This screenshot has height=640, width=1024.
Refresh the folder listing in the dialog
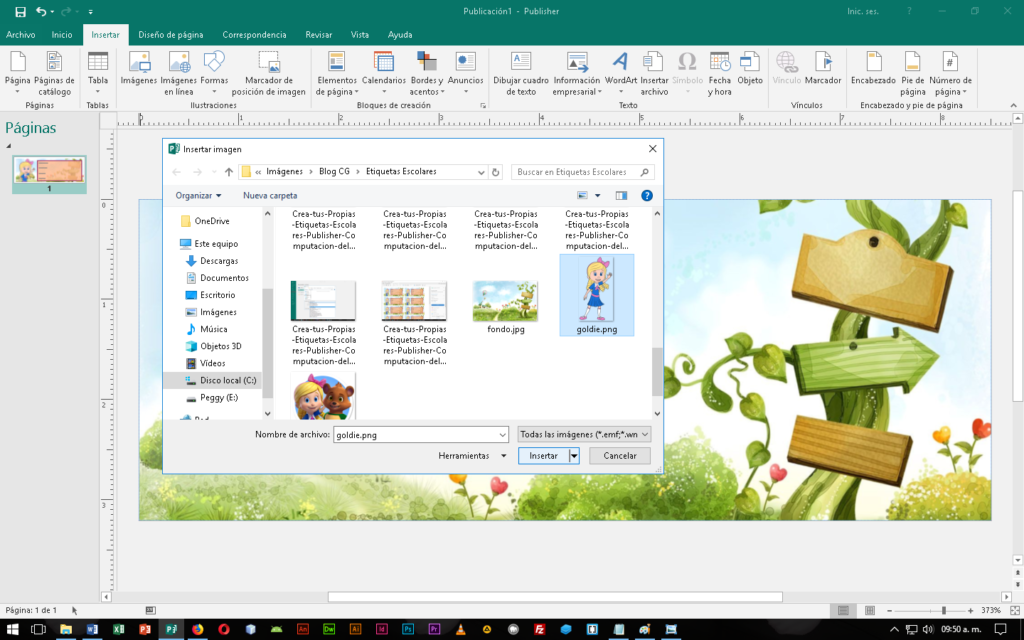[x=496, y=172]
